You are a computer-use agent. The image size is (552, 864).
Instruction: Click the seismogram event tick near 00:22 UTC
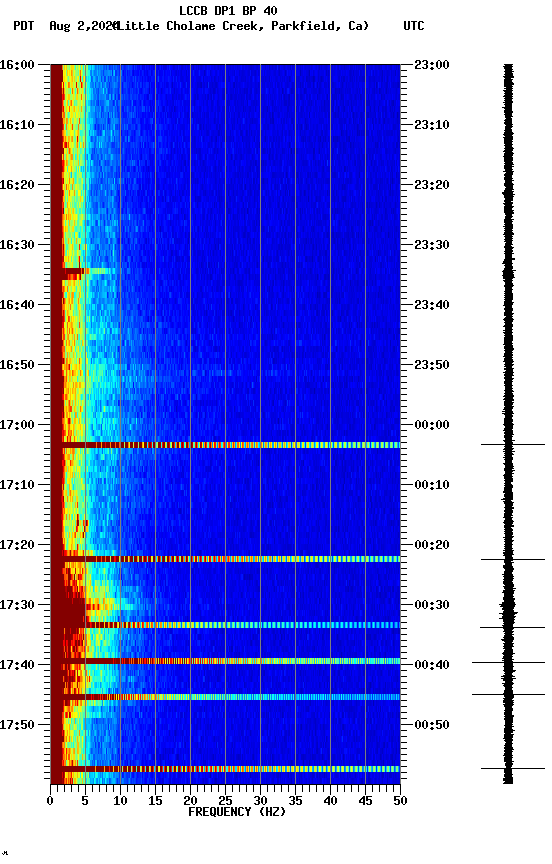(513, 559)
